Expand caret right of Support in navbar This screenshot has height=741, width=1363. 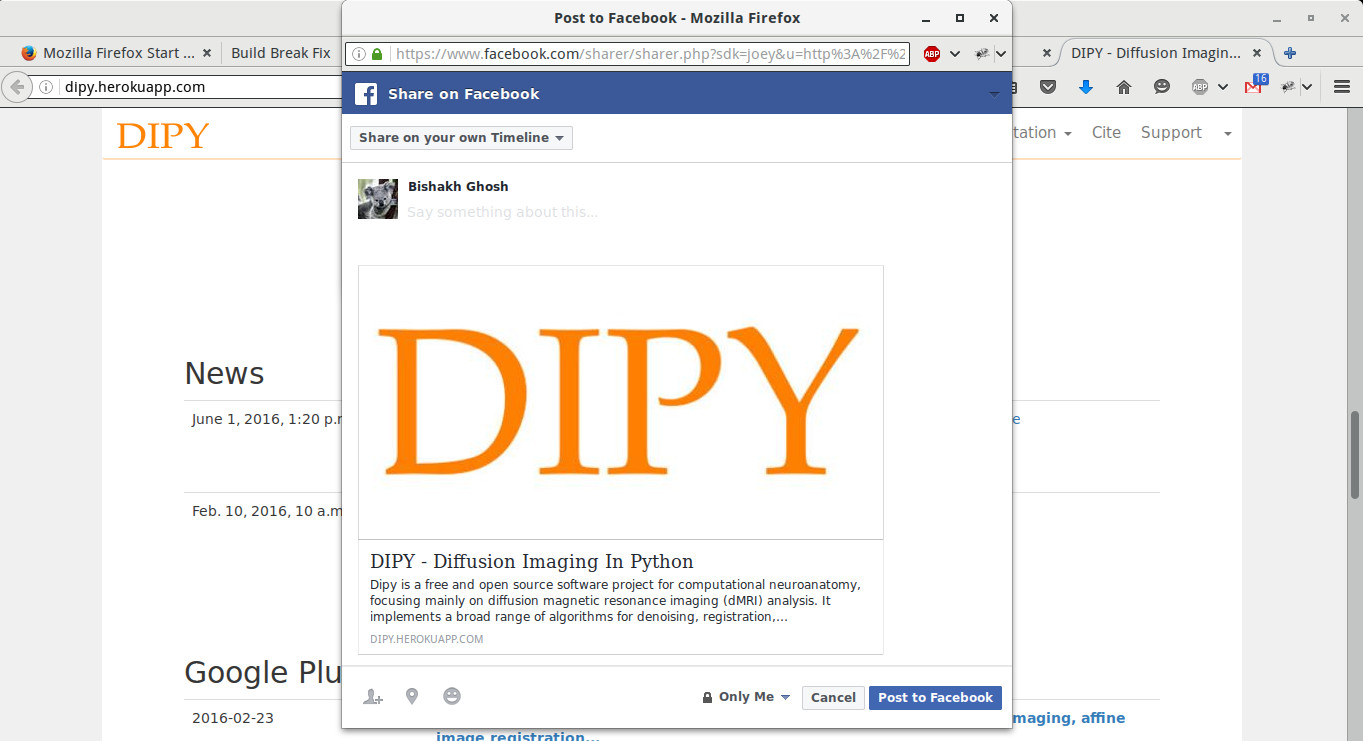(1228, 133)
